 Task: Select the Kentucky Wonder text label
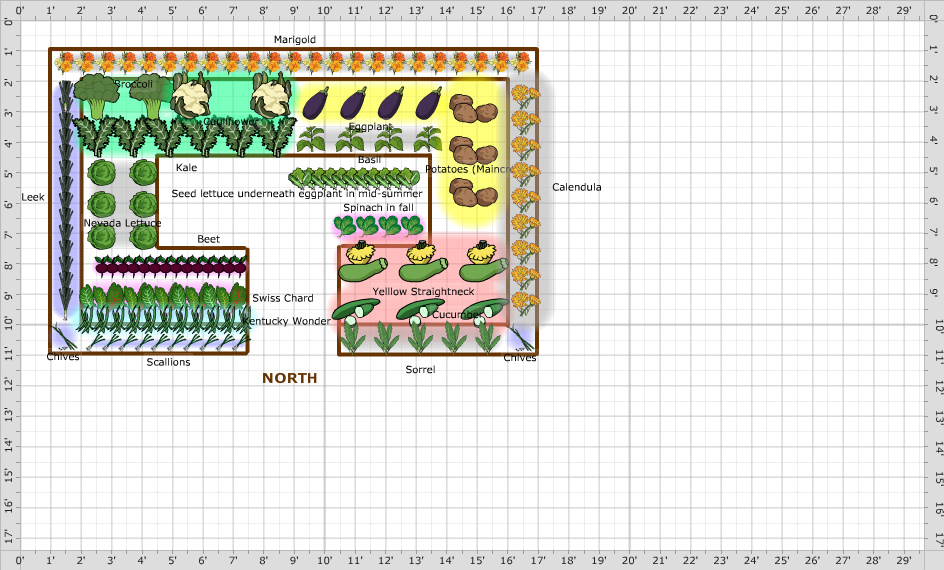click(286, 321)
